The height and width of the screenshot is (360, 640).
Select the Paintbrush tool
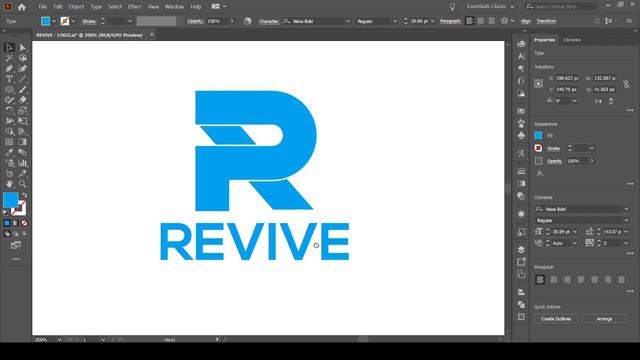(x=22, y=90)
